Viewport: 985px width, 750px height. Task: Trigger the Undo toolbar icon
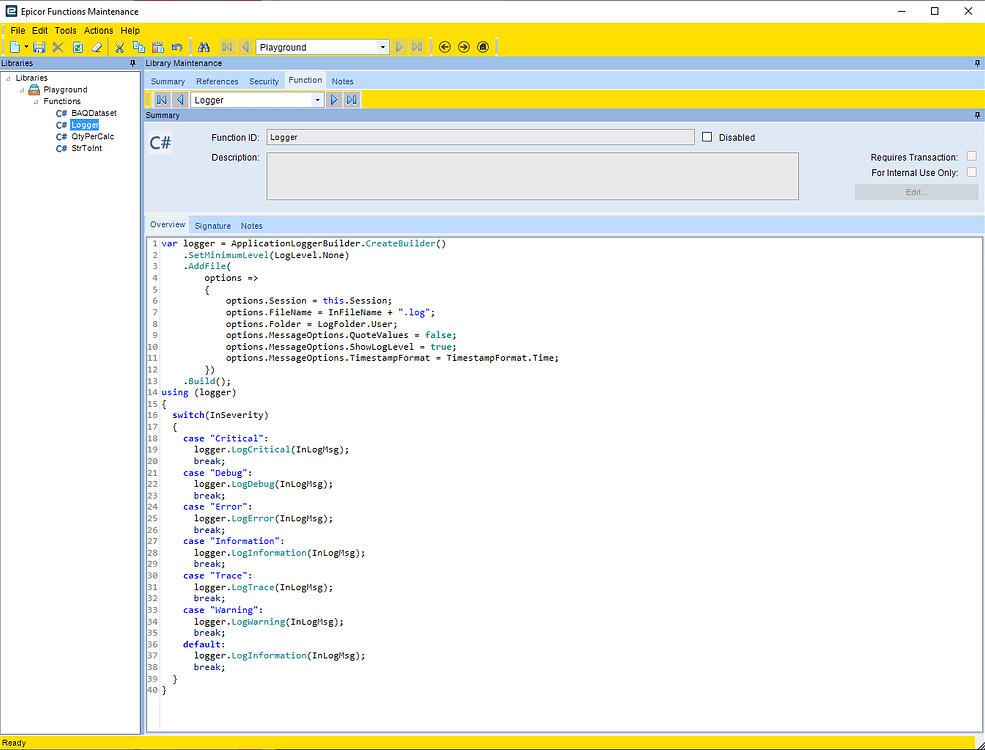click(178, 46)
